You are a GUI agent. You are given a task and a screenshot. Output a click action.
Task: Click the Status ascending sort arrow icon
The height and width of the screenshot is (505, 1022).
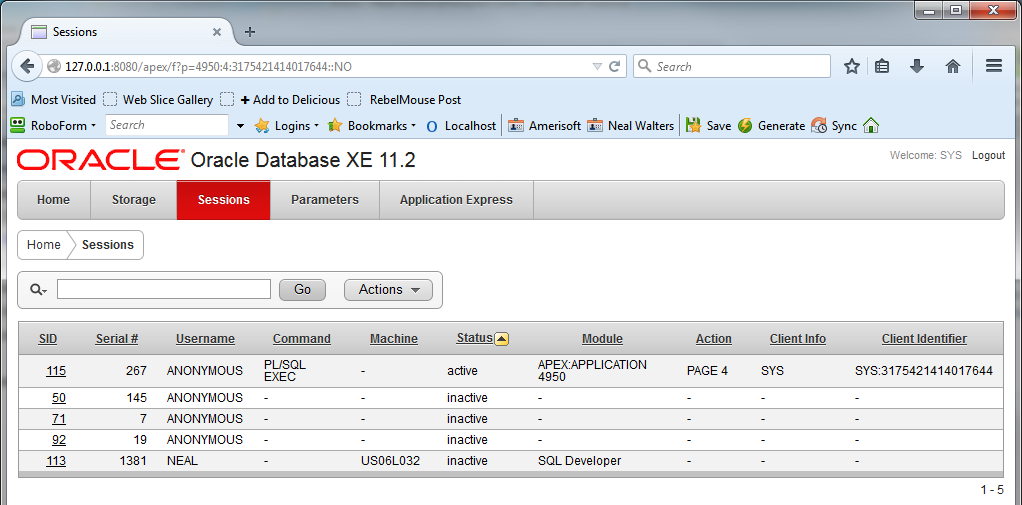tap(502, 339)
